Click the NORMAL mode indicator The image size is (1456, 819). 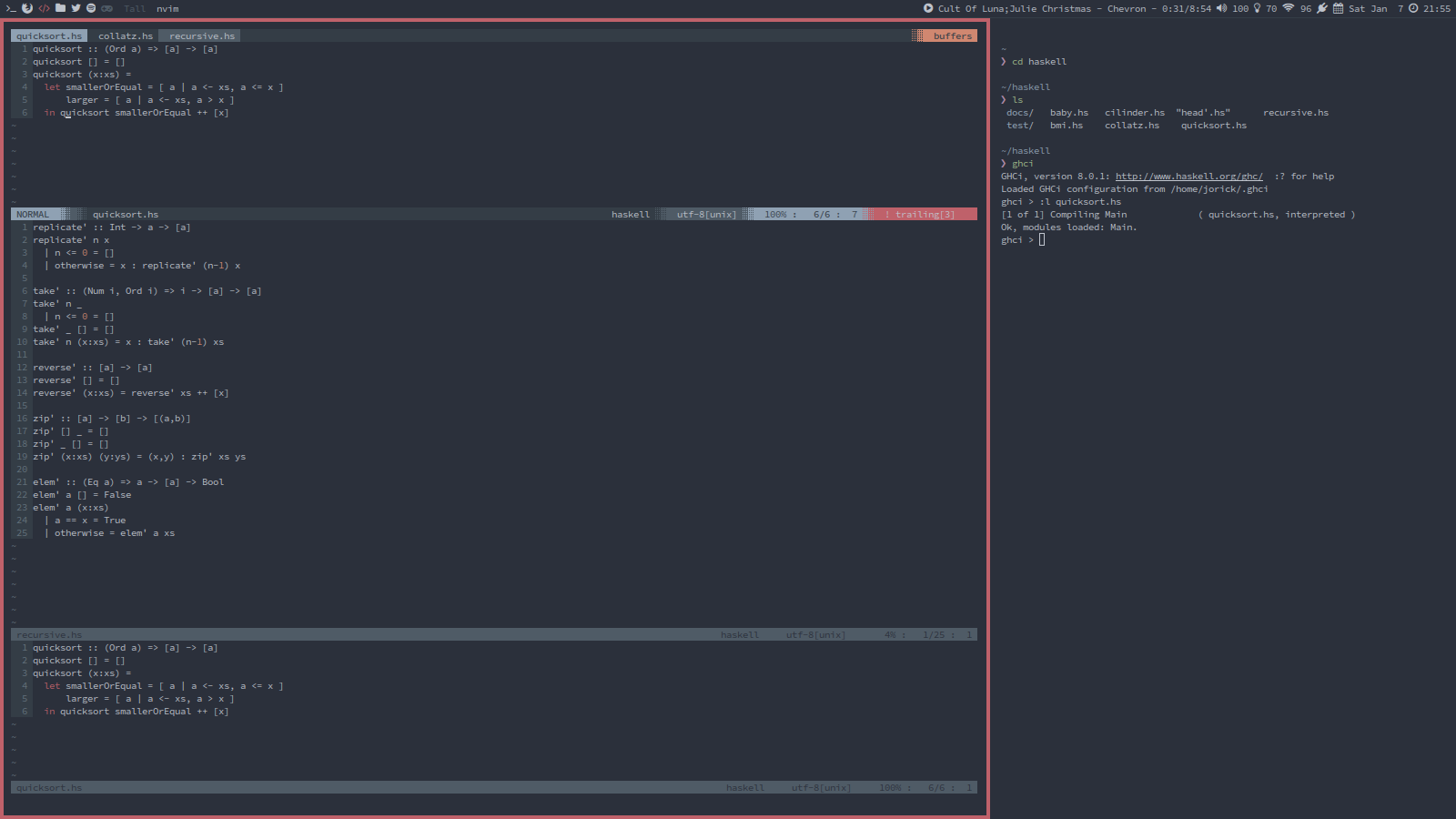pyautogui.click(x=33, y=215)
